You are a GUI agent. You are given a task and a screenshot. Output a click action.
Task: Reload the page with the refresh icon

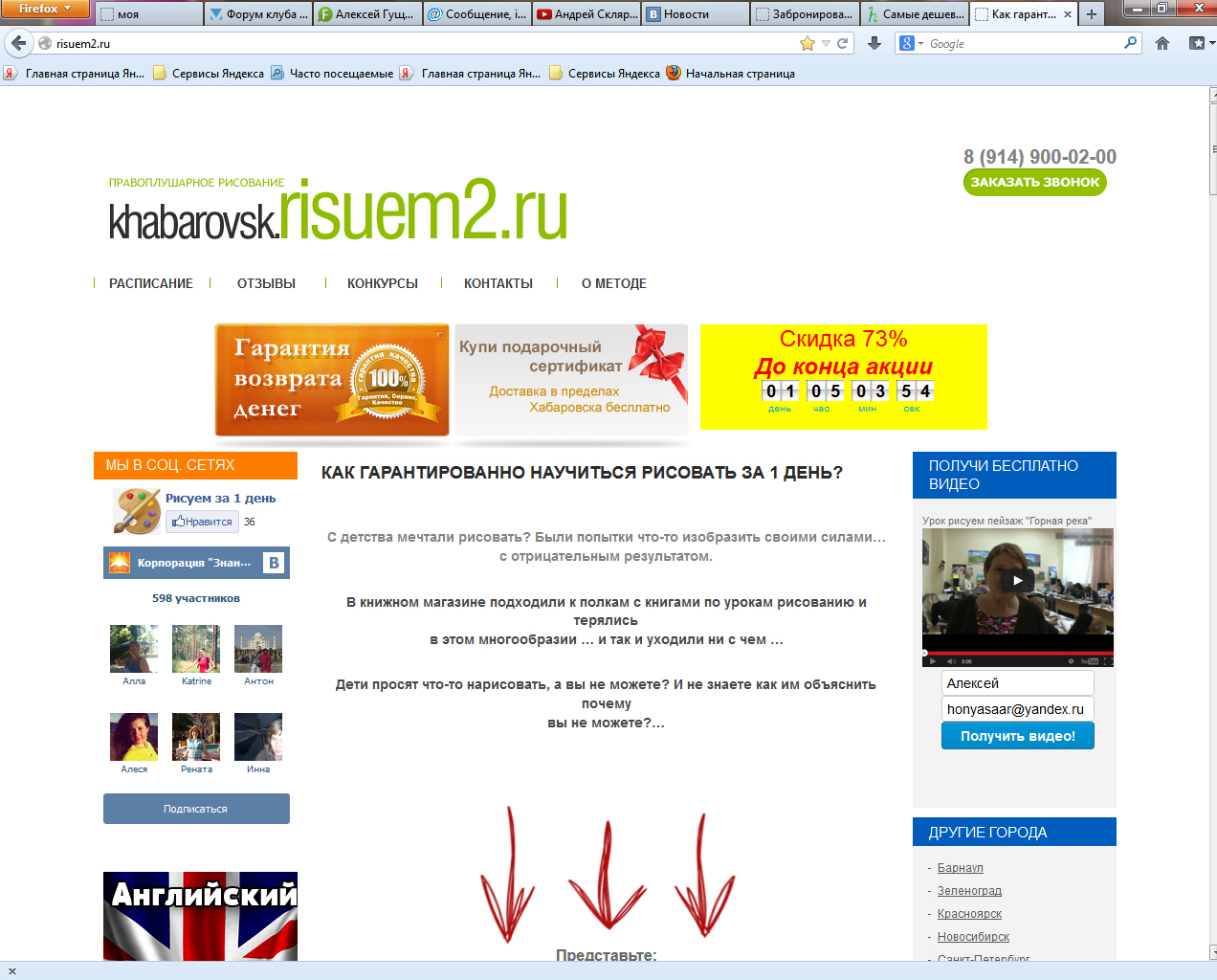coord(843,43)
